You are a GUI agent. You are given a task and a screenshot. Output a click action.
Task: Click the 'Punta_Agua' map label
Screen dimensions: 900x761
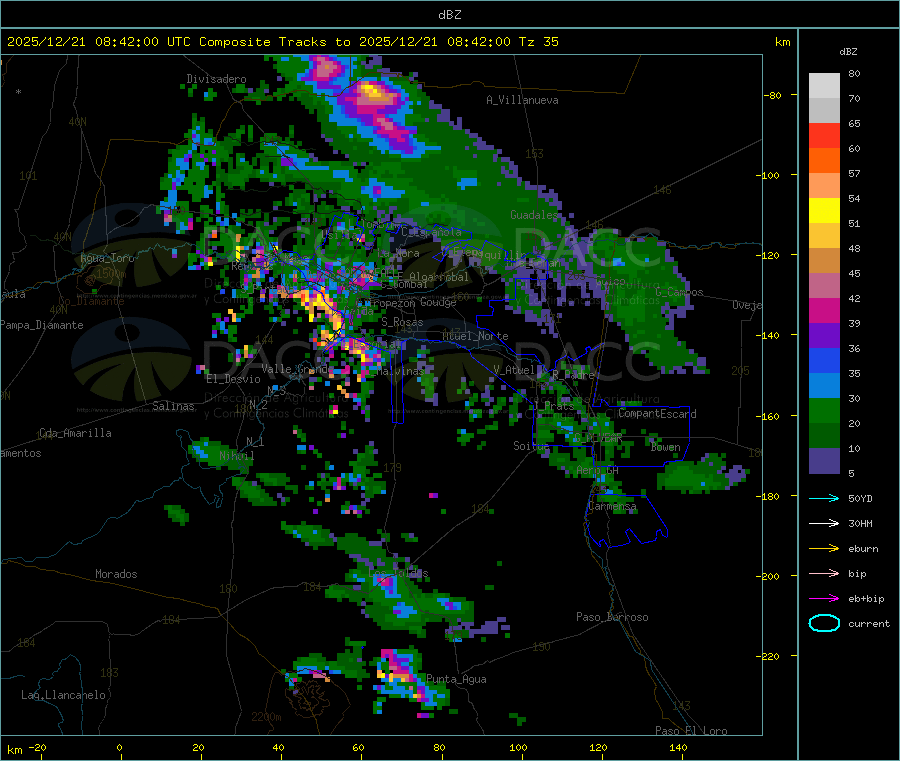pyautogui.click(x=456, y=679)
